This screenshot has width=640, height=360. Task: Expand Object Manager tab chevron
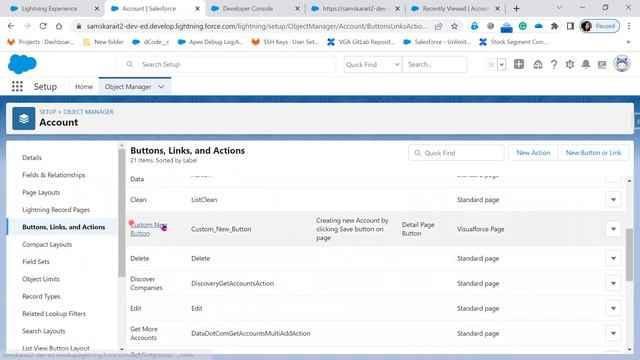point(161,87)
